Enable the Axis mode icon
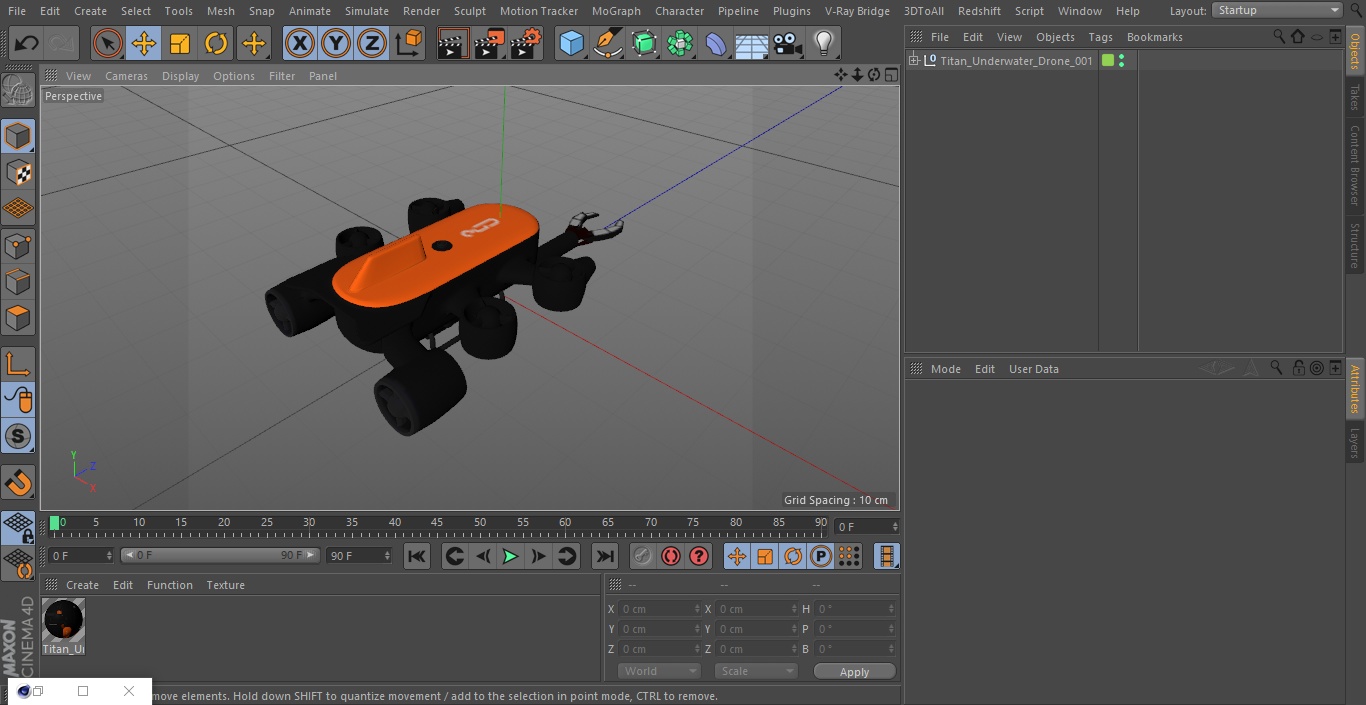The image size is (1366, 705). coord(19,364)
